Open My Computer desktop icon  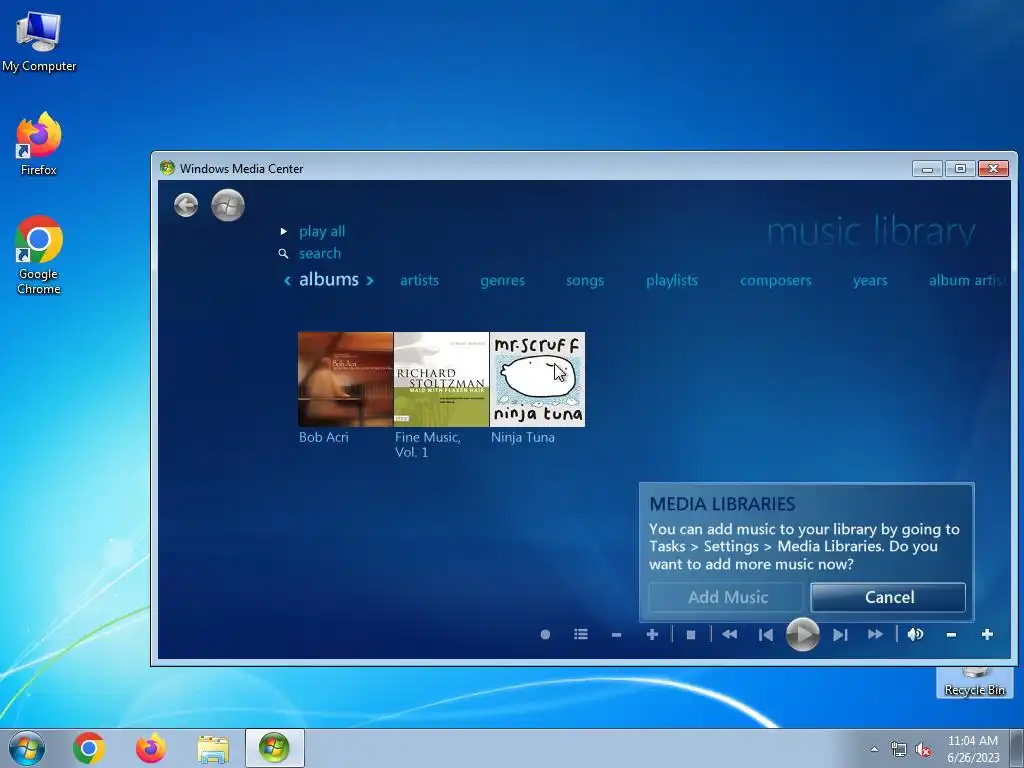pyautogui.click(x=39, y=42)
